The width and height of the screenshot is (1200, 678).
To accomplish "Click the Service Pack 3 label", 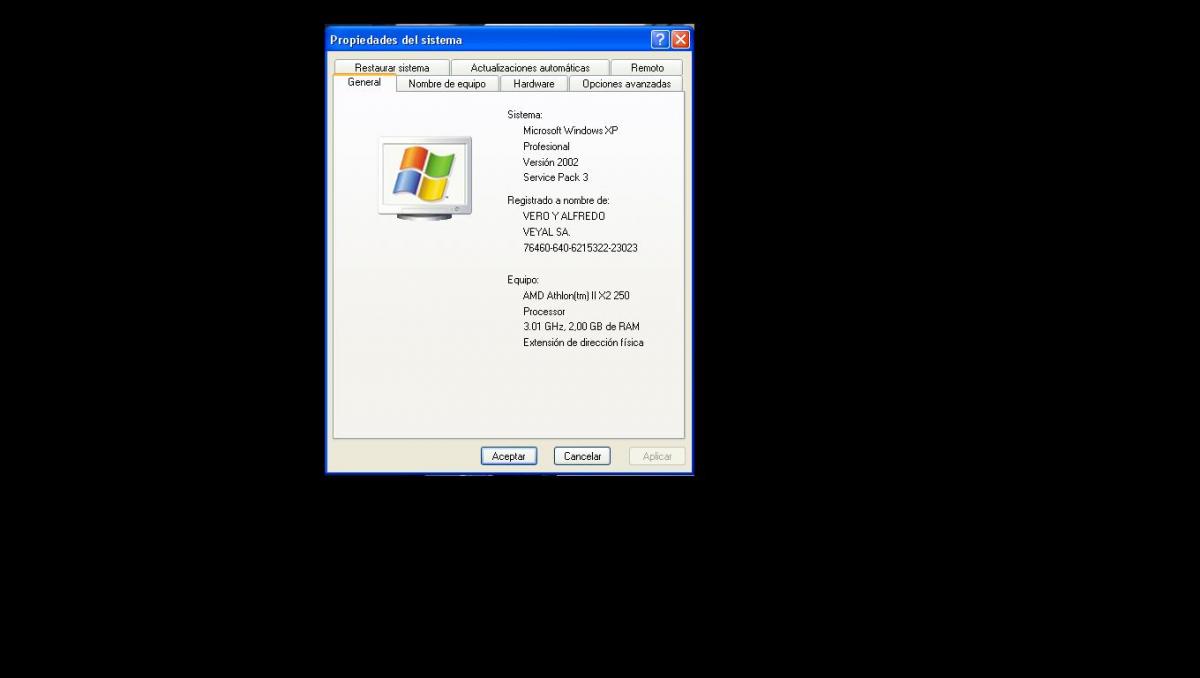I will click(x=555, y=178).
